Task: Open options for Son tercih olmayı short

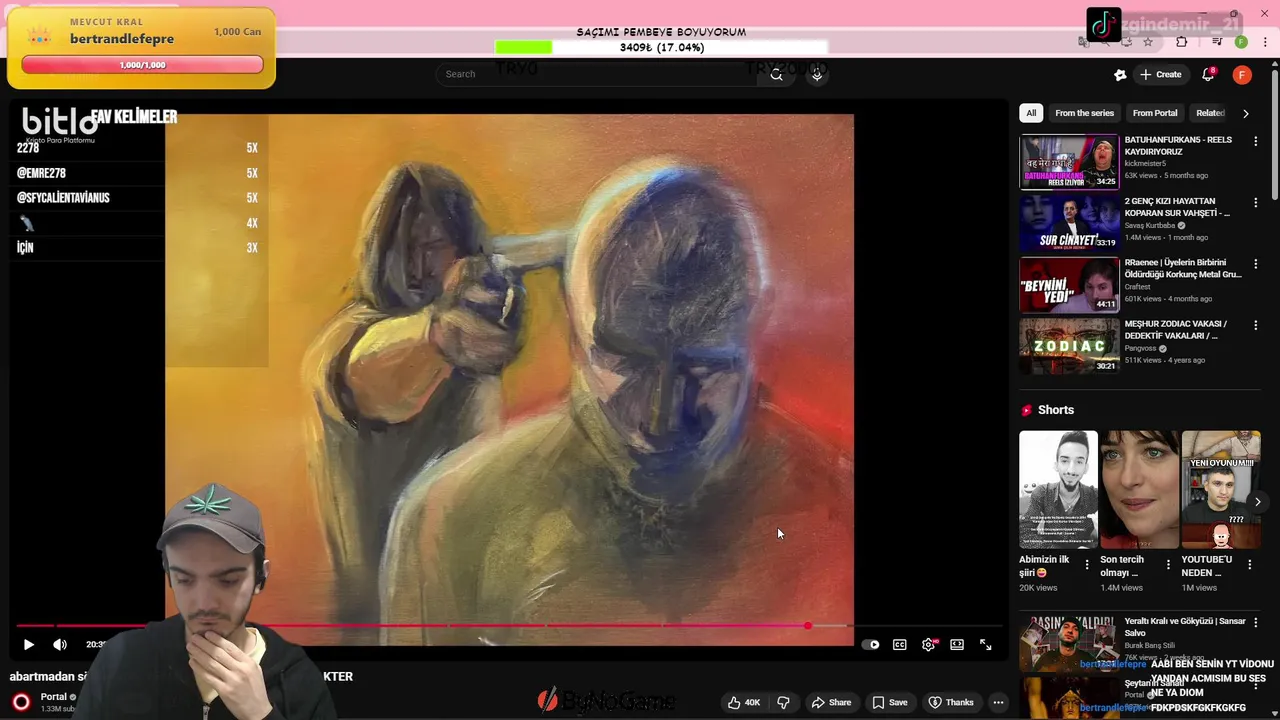Action: click(x=1168, y=565)
